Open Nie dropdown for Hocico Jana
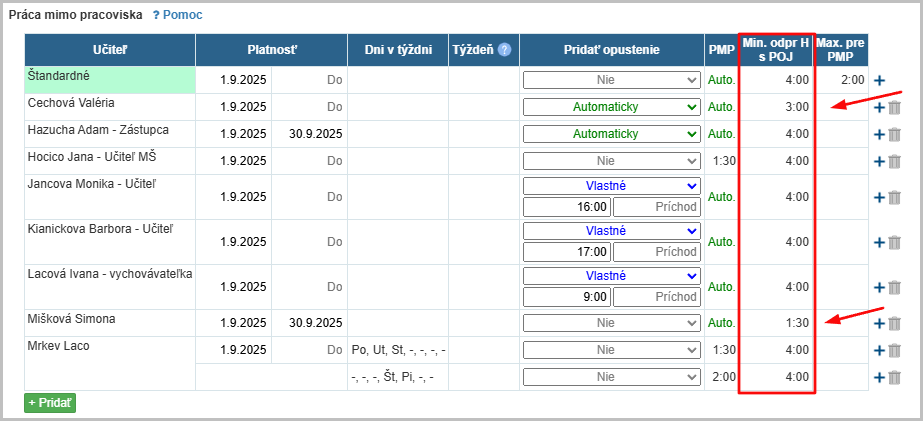 [611, 160]
